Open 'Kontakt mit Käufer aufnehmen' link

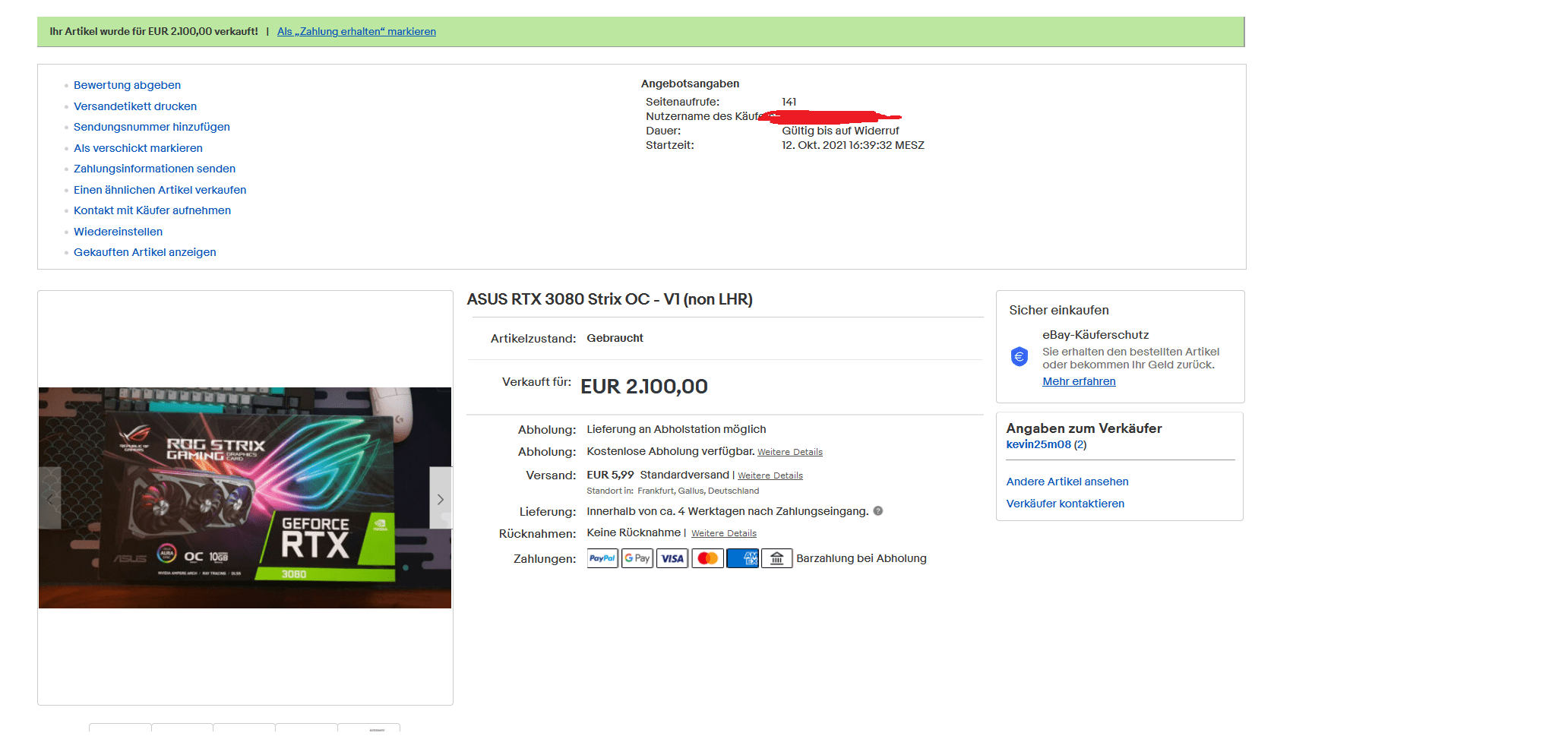pyautogui.click(x=152, y=210)
